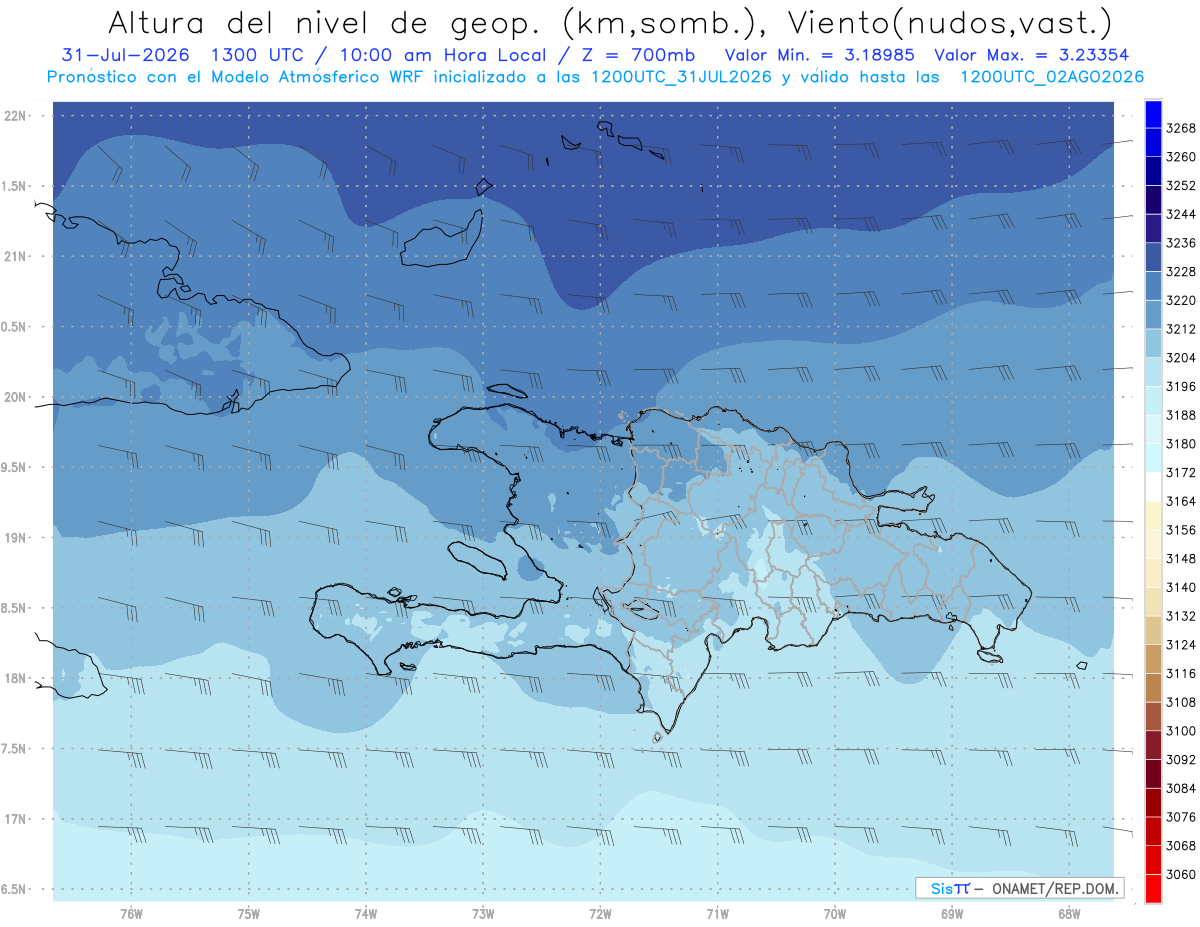Click the '68W' longitude label
This screenshot has height=927, width=1200.
1069,914
